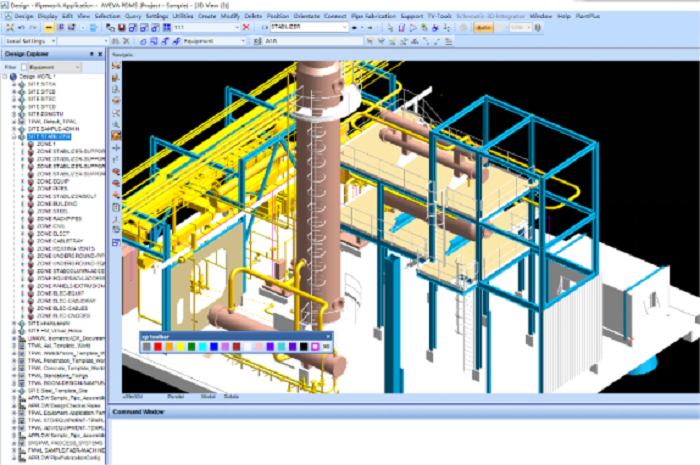The height and width of the screenshot is (465, 700).
Task: Pick the yellow color swatch
Action: pos(181,346)
